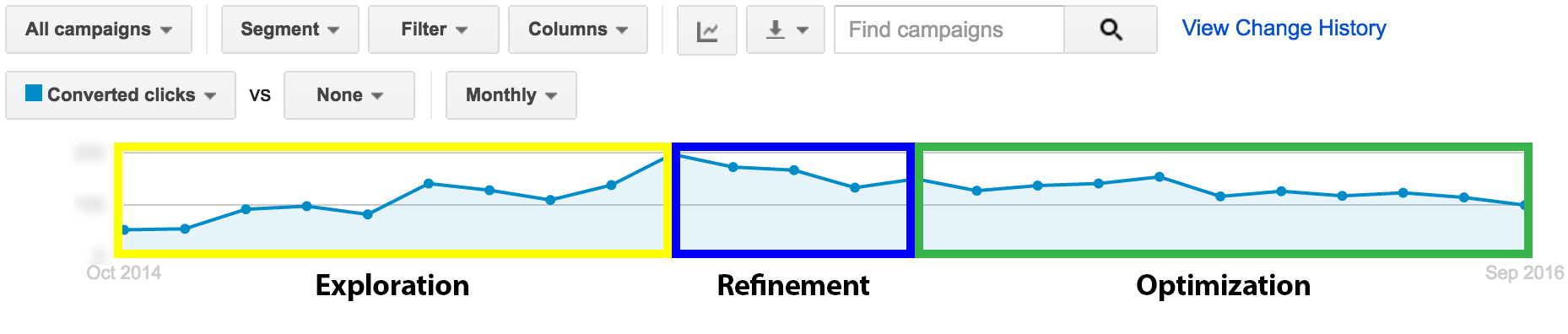Screen dimensions: 1568x334
Task: Open the View Change History link
Action: pos(1284,28)
